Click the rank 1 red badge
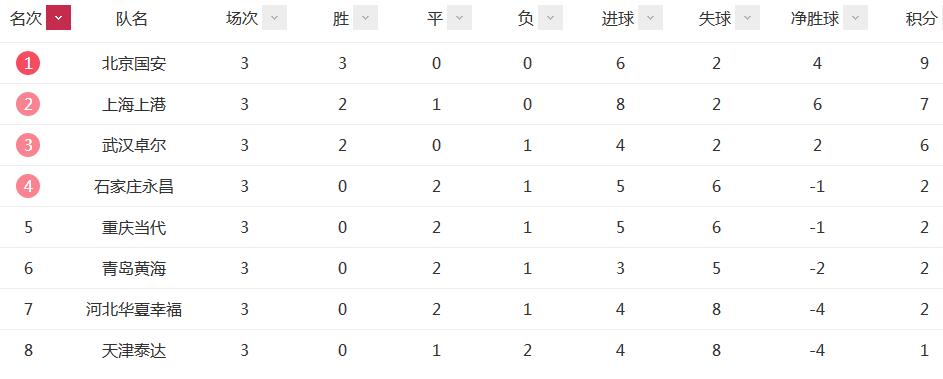The image size is (943, 379). (x=28, y=63)
